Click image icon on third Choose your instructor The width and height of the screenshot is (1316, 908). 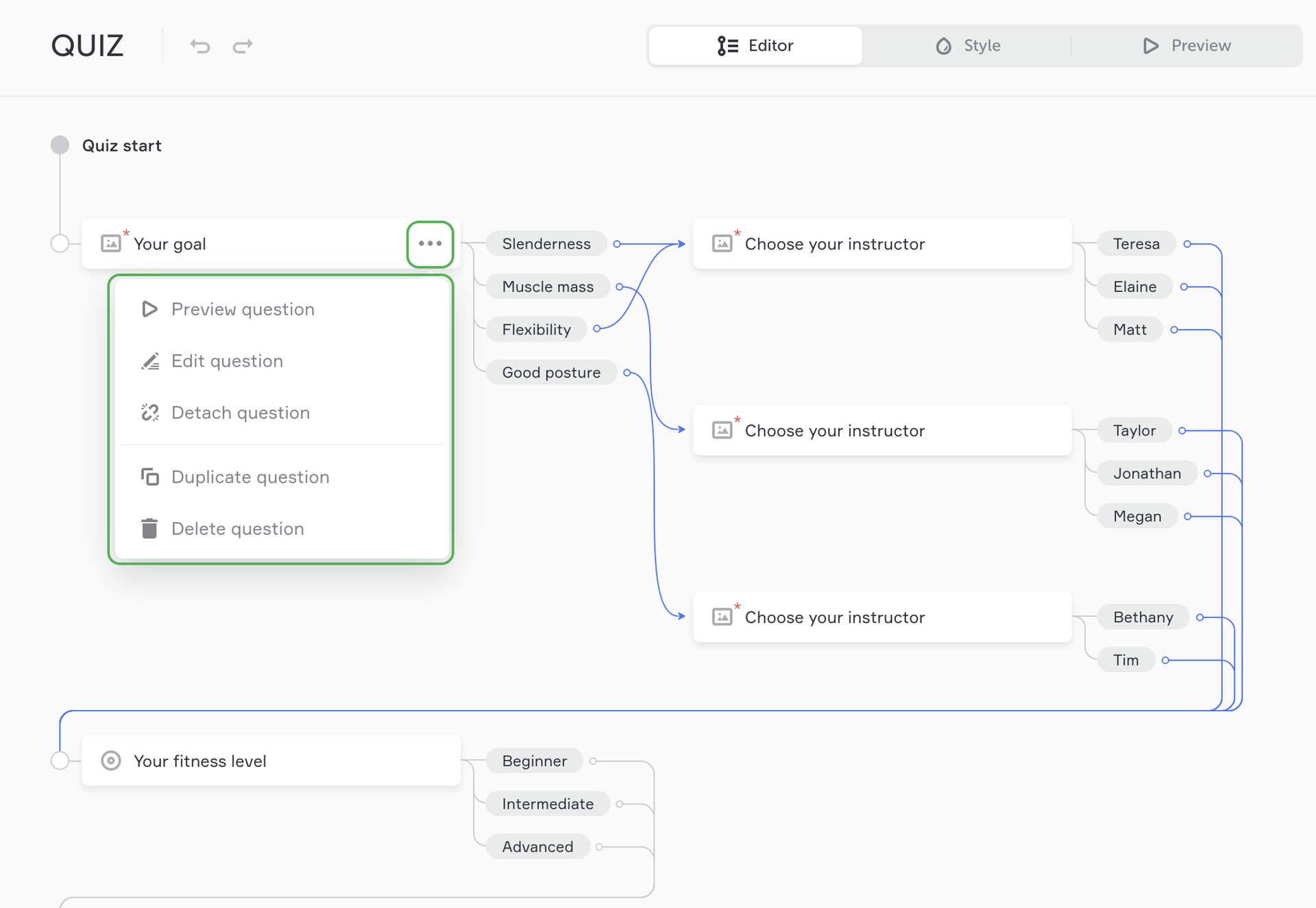click(x=722, y=617)
